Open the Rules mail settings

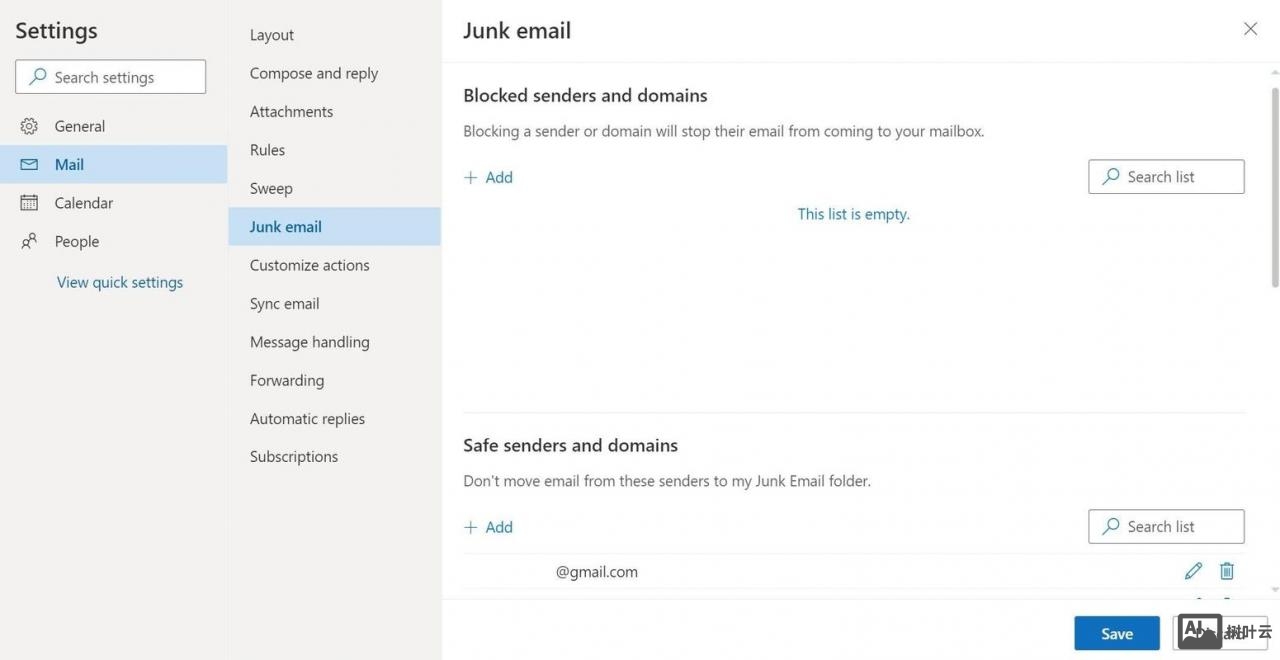coord(267,150)
